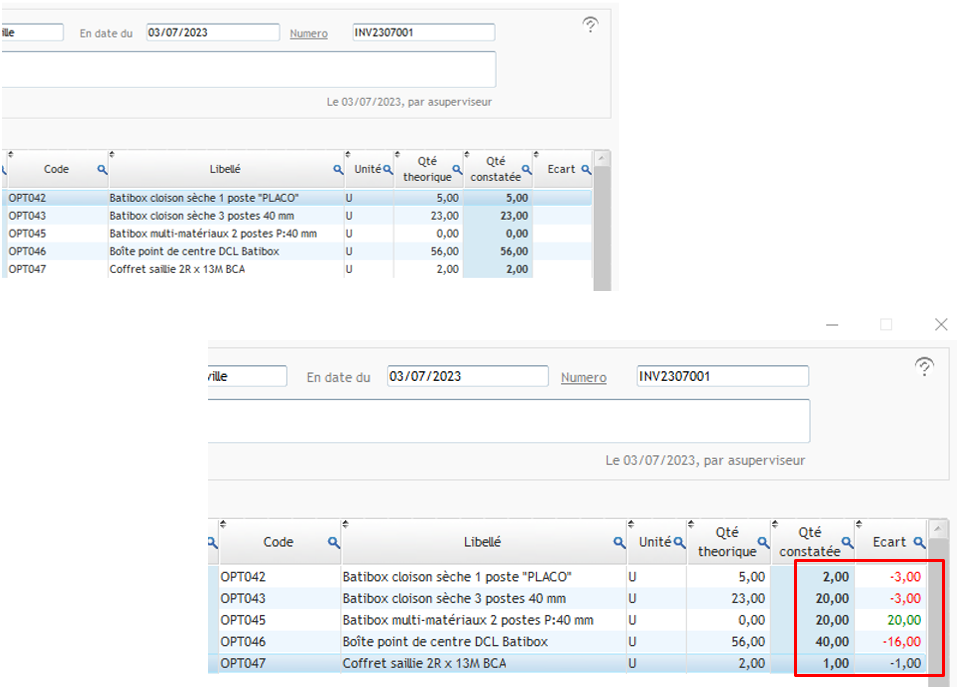
Task: Sort by the Code column header in lower table
Action: pyautogui.click(x=277, y=542)
